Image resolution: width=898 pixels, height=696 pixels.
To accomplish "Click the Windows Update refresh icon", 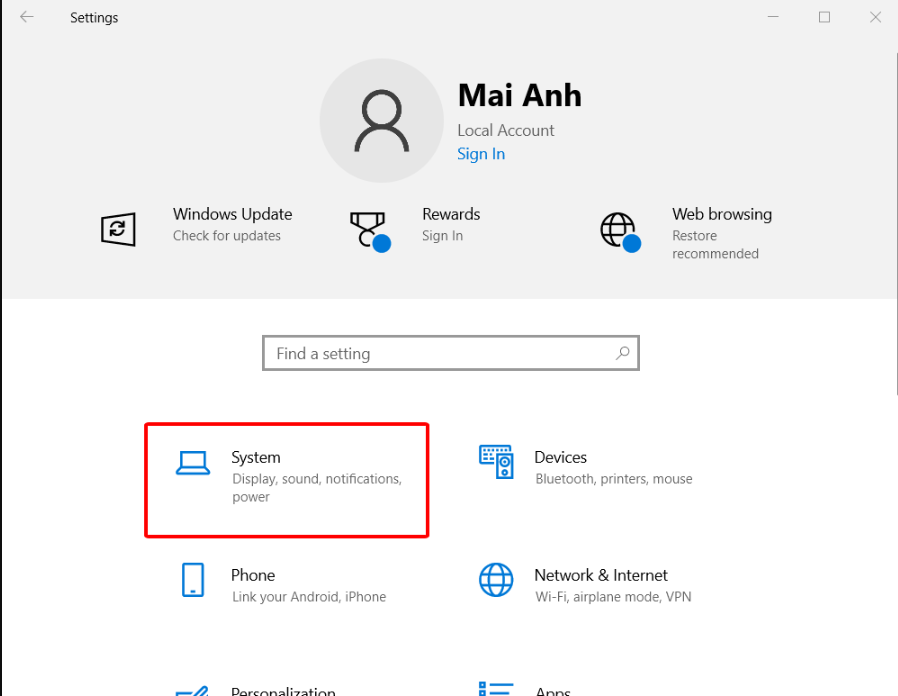I will (118, 229).
